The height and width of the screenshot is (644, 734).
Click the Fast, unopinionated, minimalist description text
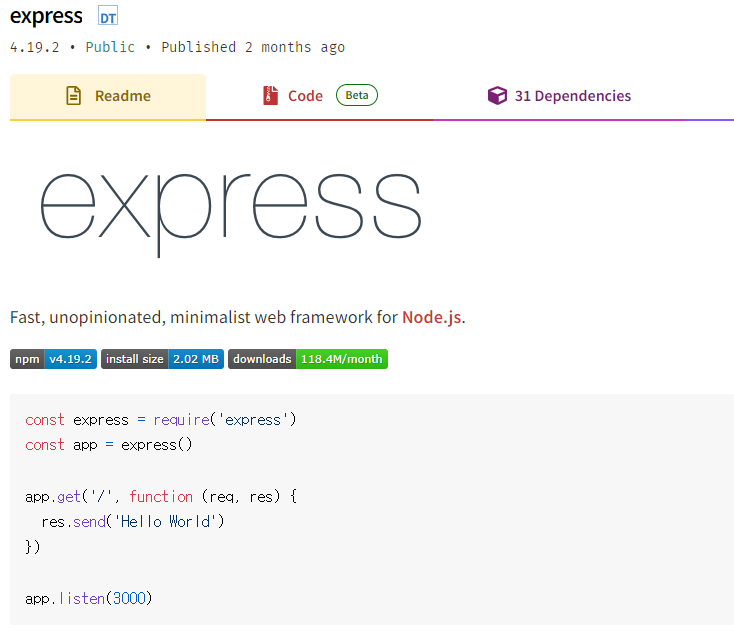point(238,317)
